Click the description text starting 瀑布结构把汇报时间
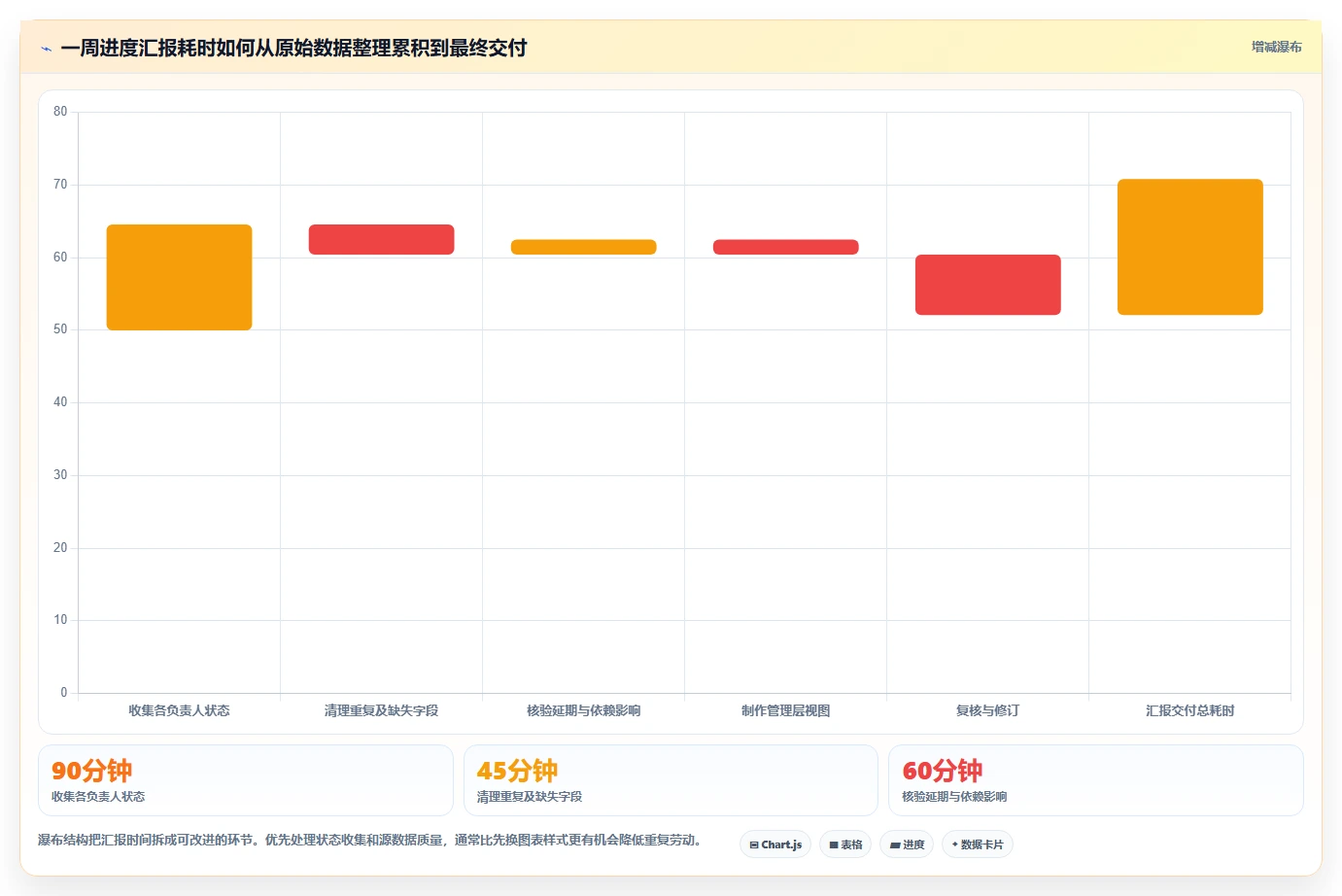The image size is (1342, 896). tap(369, 840)
